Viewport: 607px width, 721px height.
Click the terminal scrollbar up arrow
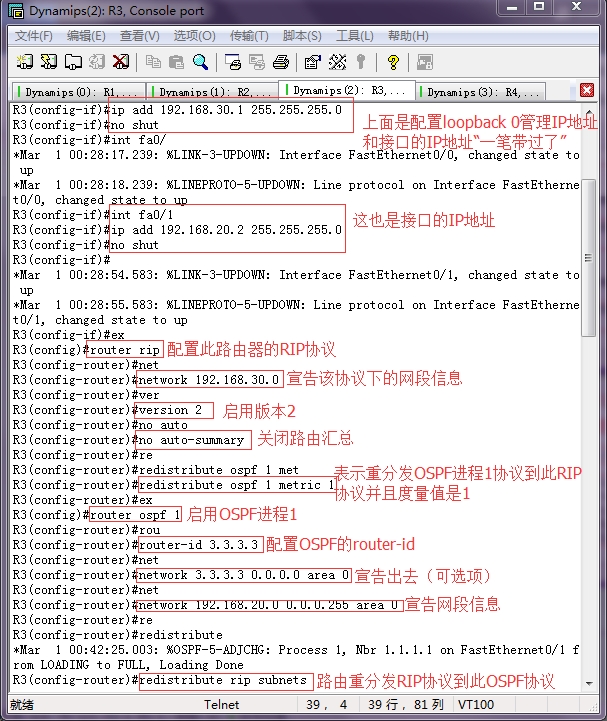(x=589, y=112)
